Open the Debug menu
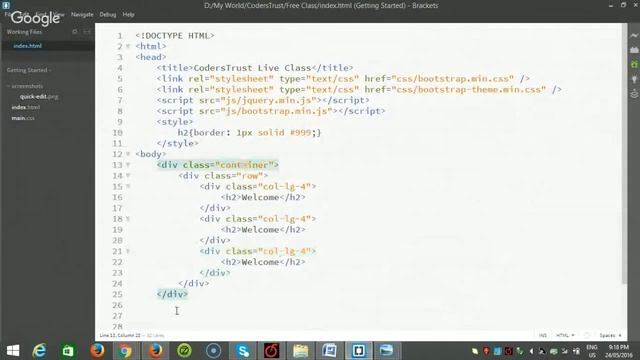The height and width of the screenshot is (360, 640). pyautogui.click(x=108, y=14)
